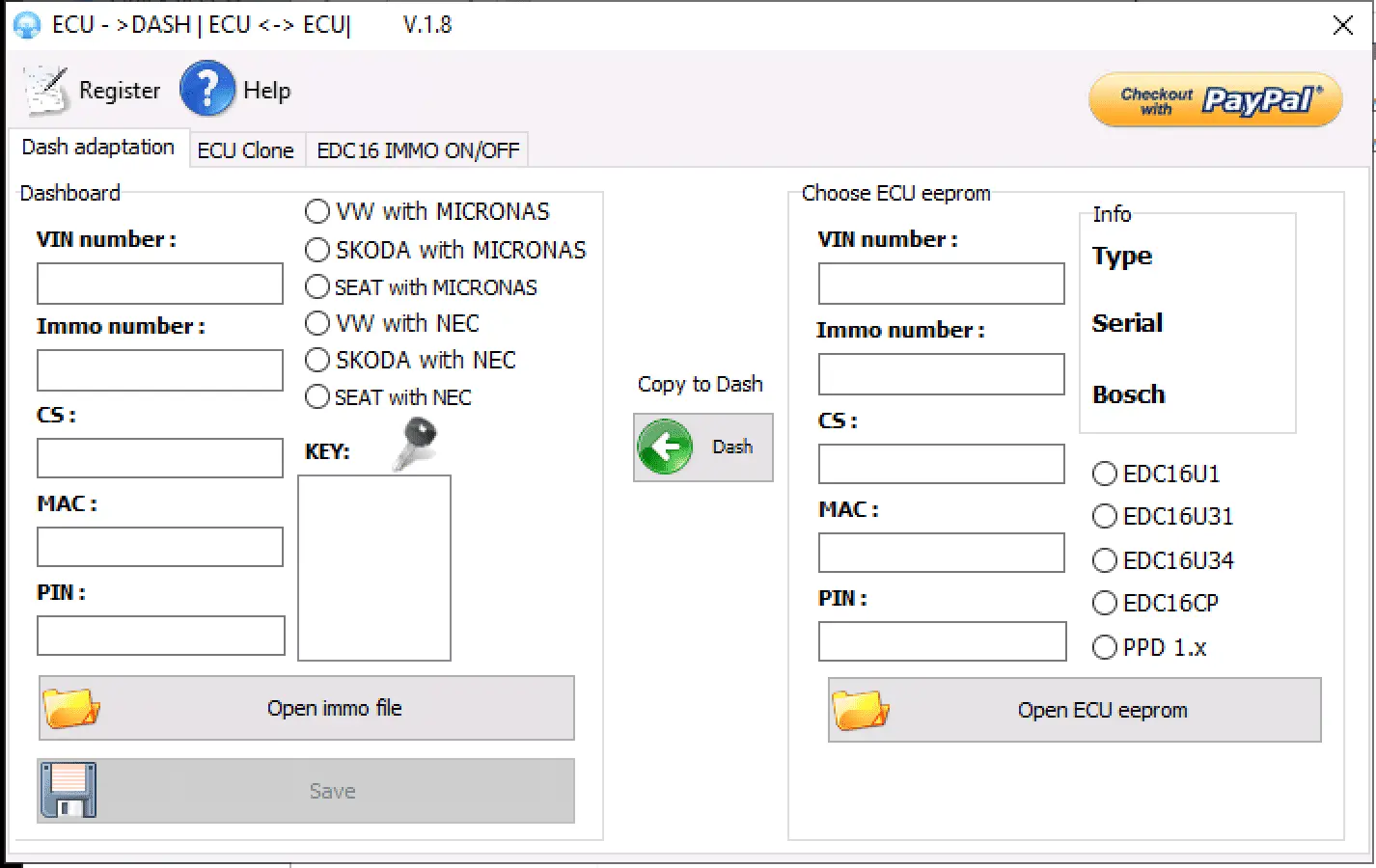Focus the Dashboard VIN number field
Image resolution: width=1376 pixels, height=868 pixels.
point(160,285)
